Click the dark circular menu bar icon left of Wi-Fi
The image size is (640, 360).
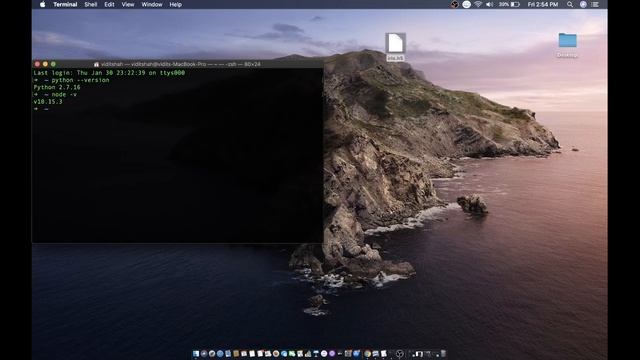455,4
